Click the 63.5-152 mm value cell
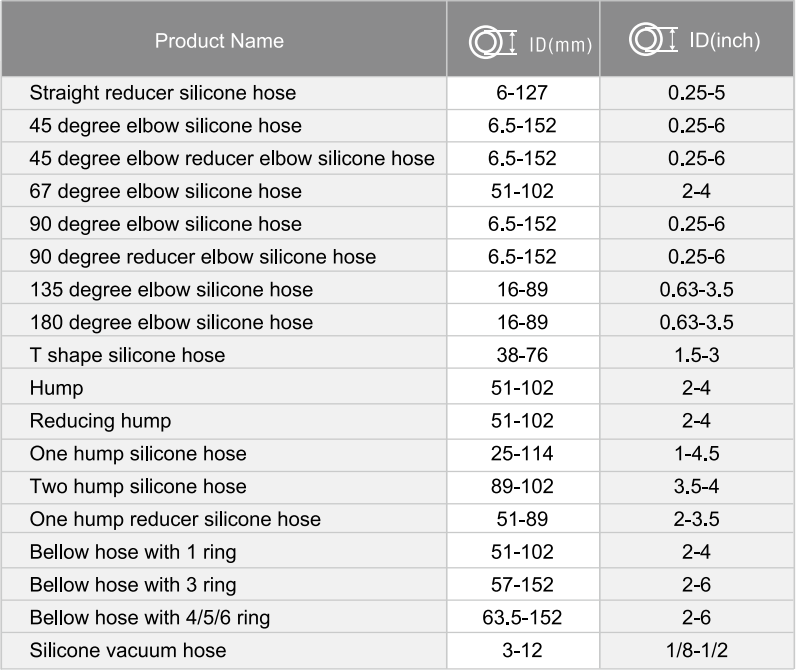798x672 pixels. pyautogui.click(x=523, y=618)
